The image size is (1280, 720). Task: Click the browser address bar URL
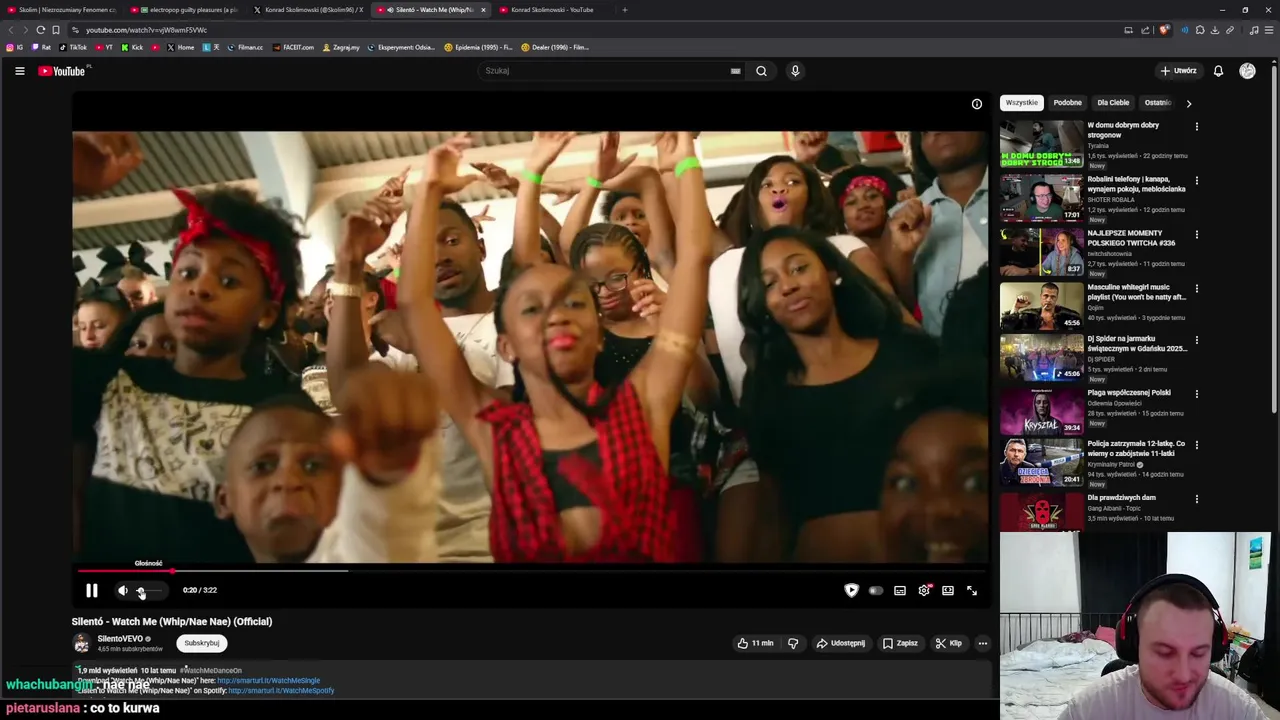[147, 30]
